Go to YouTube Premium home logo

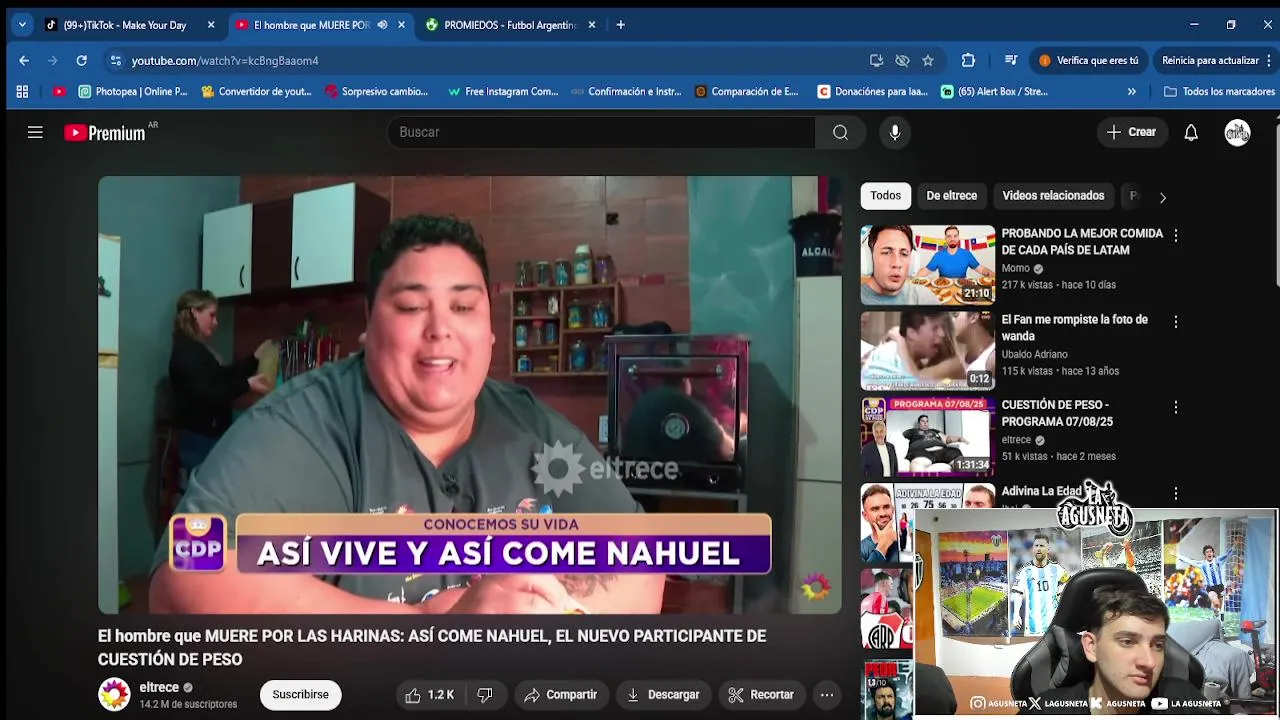[x=105, y=132]
